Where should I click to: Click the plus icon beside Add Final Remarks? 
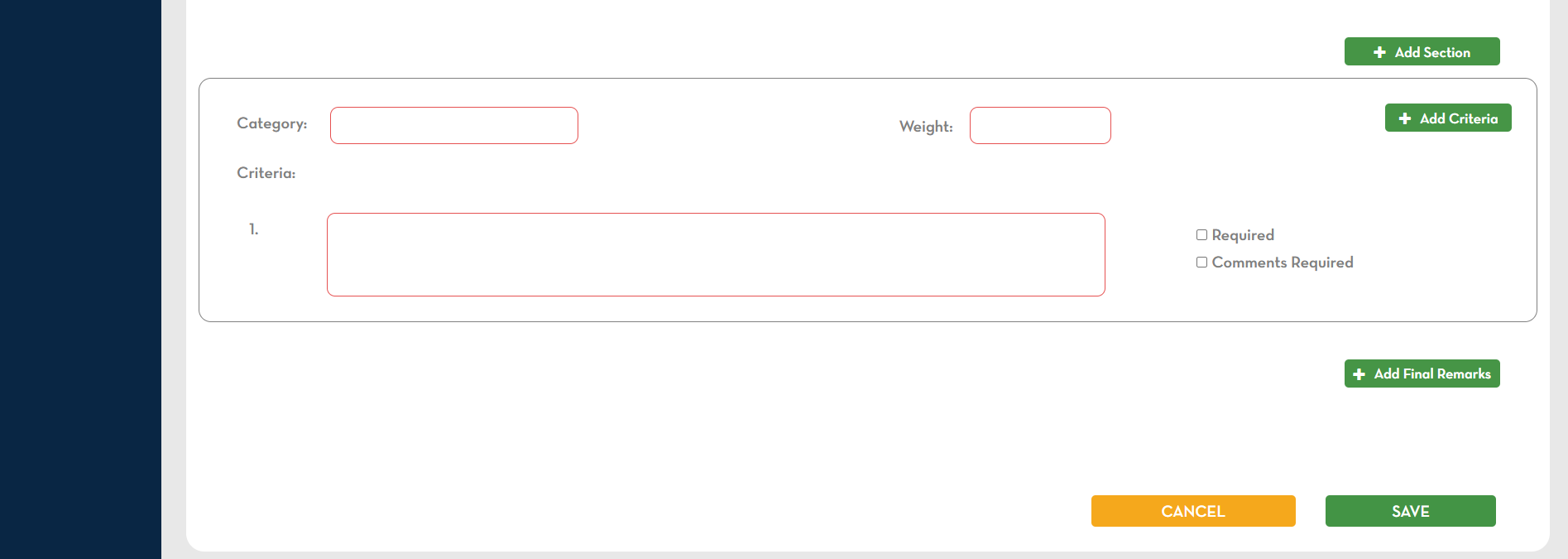(x=1359, y=374)
